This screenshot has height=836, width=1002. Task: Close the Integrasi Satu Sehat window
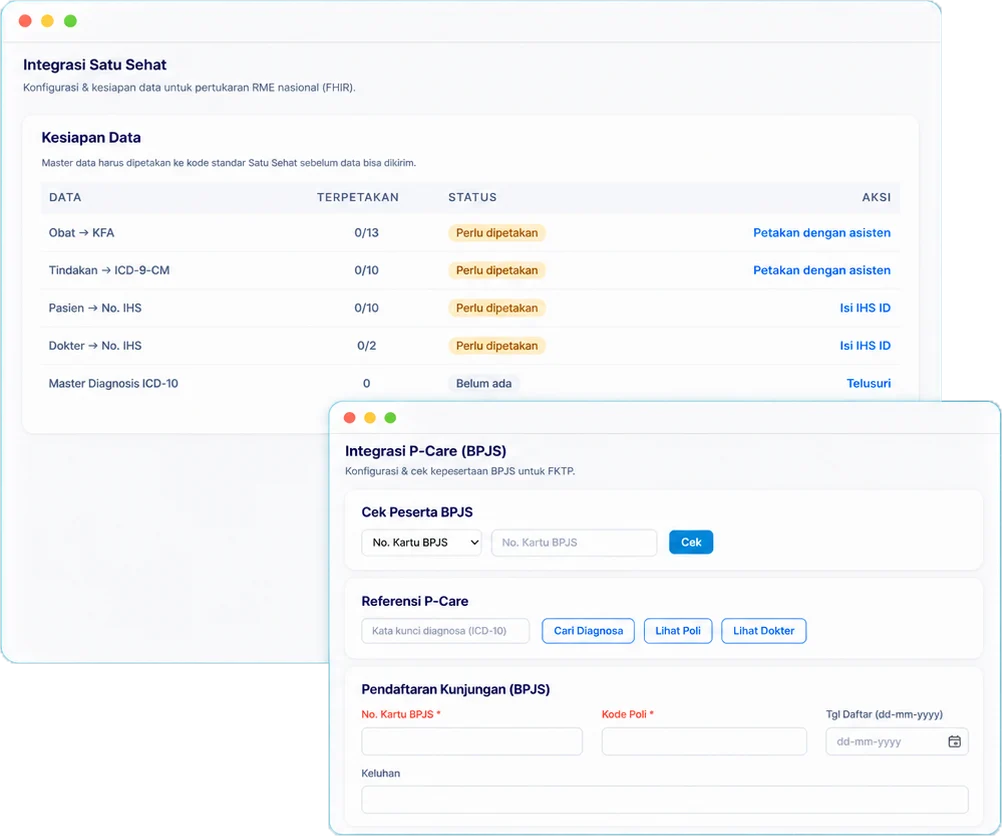[x=26, y=21]
